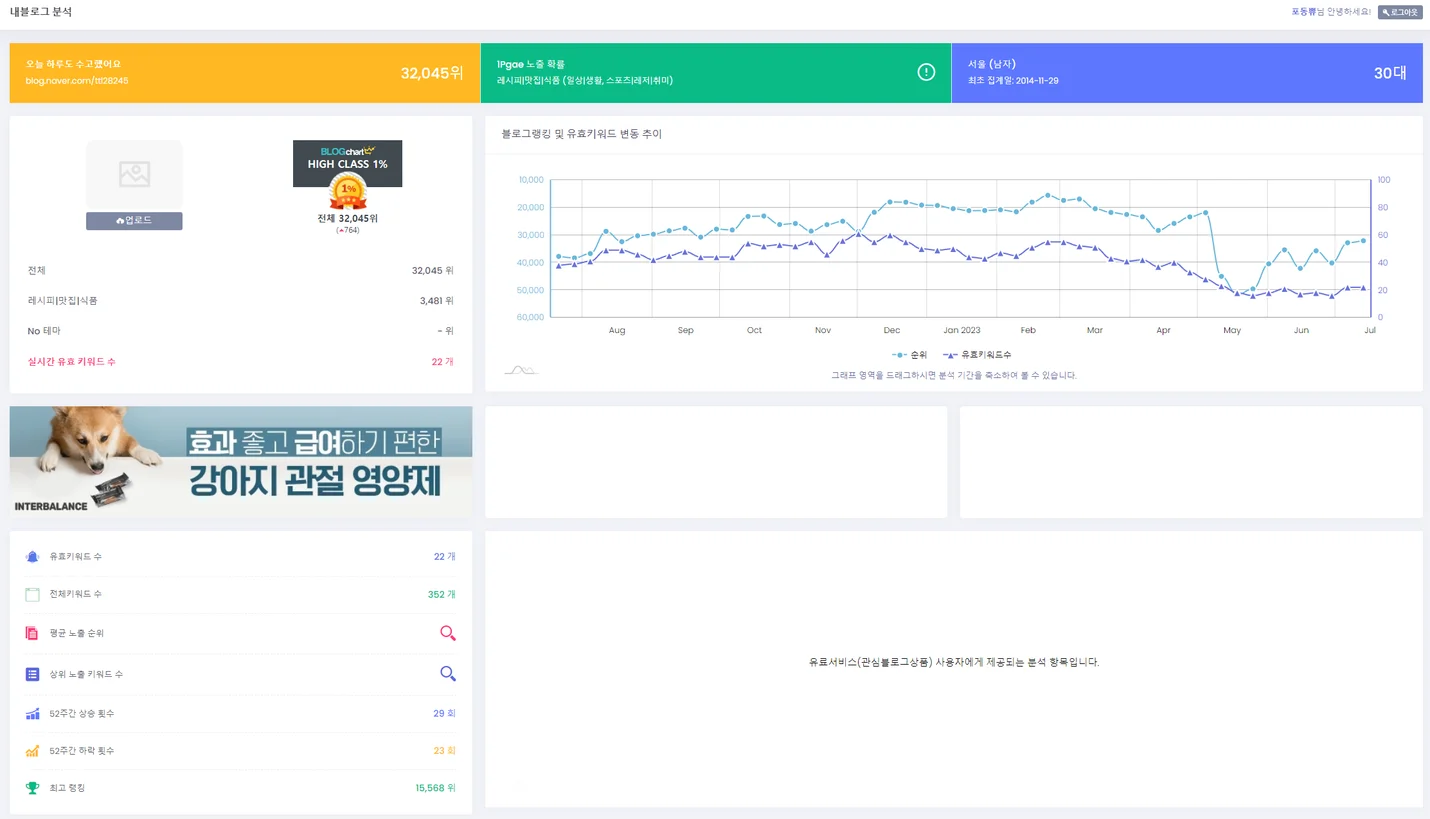Click the 전체 32,045위 text under the badge

point(347,218)
